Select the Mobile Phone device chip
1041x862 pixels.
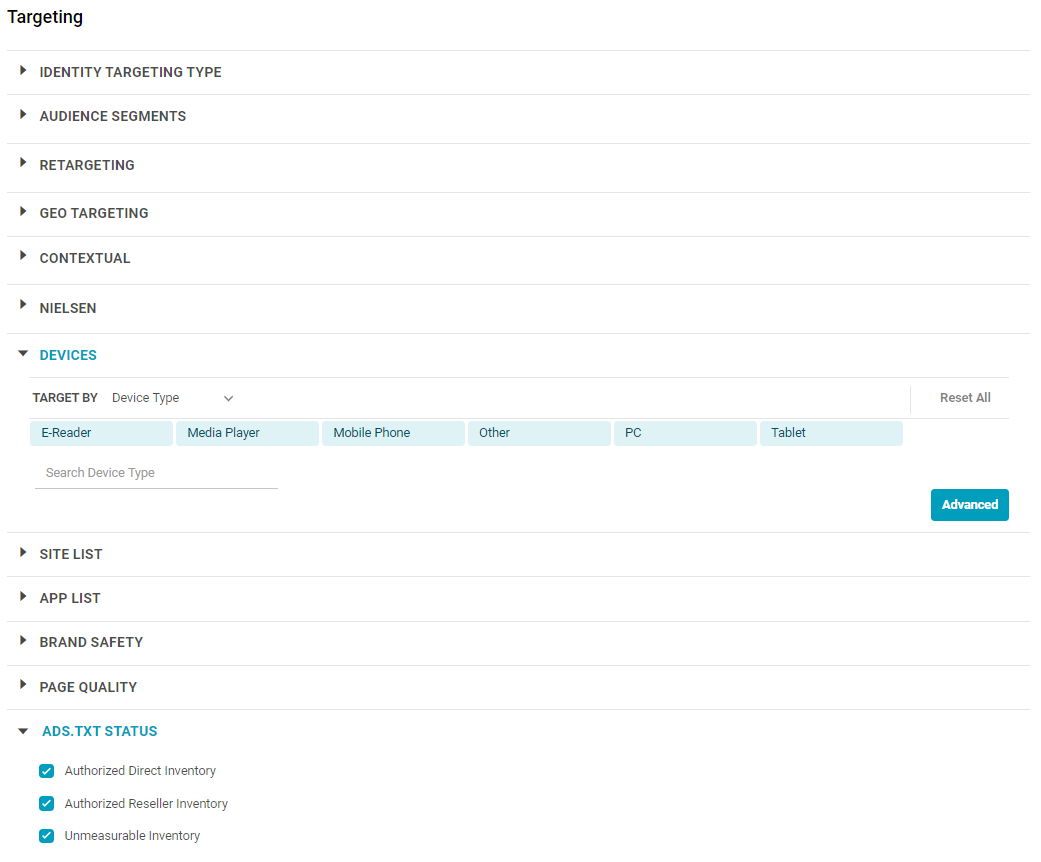(393, 433)
